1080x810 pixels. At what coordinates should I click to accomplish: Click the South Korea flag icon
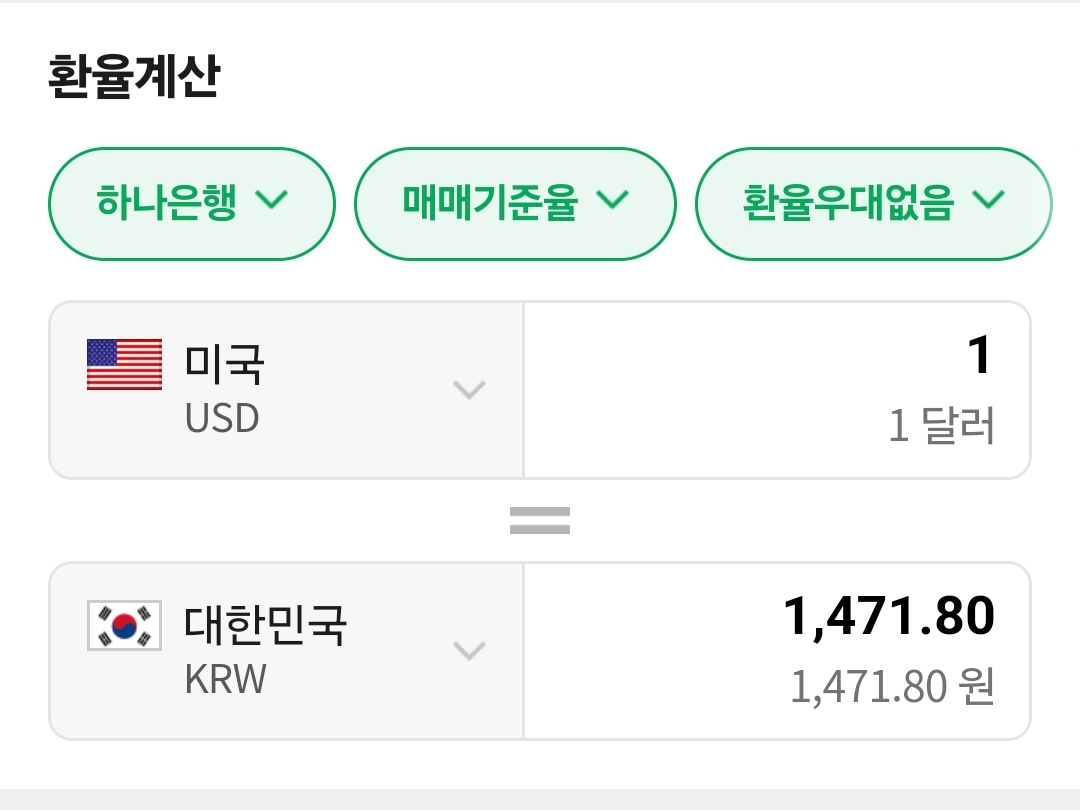pos(124,626)
